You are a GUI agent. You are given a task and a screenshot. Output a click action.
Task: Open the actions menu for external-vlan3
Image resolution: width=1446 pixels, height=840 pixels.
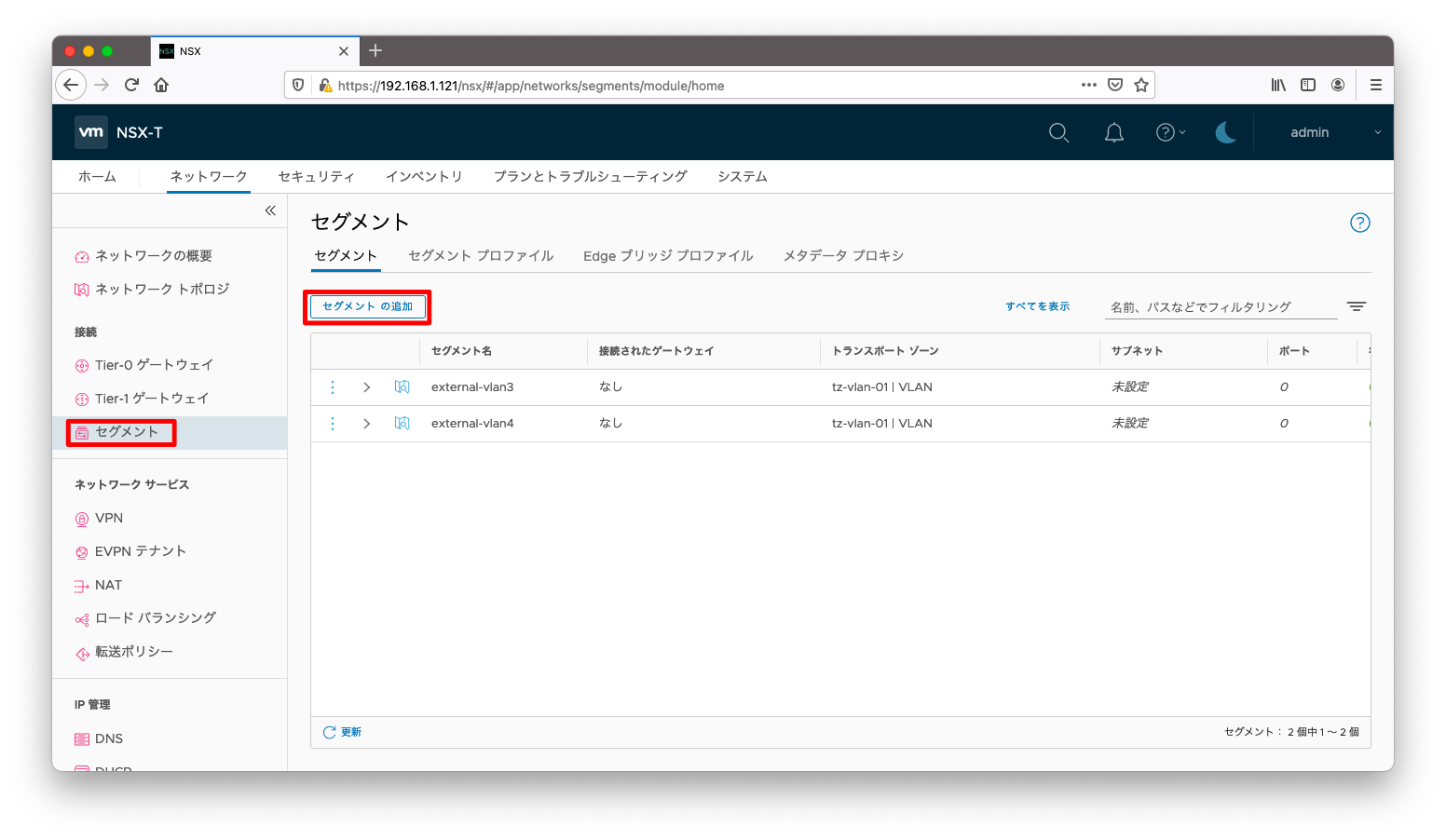[x=333, y=386]
